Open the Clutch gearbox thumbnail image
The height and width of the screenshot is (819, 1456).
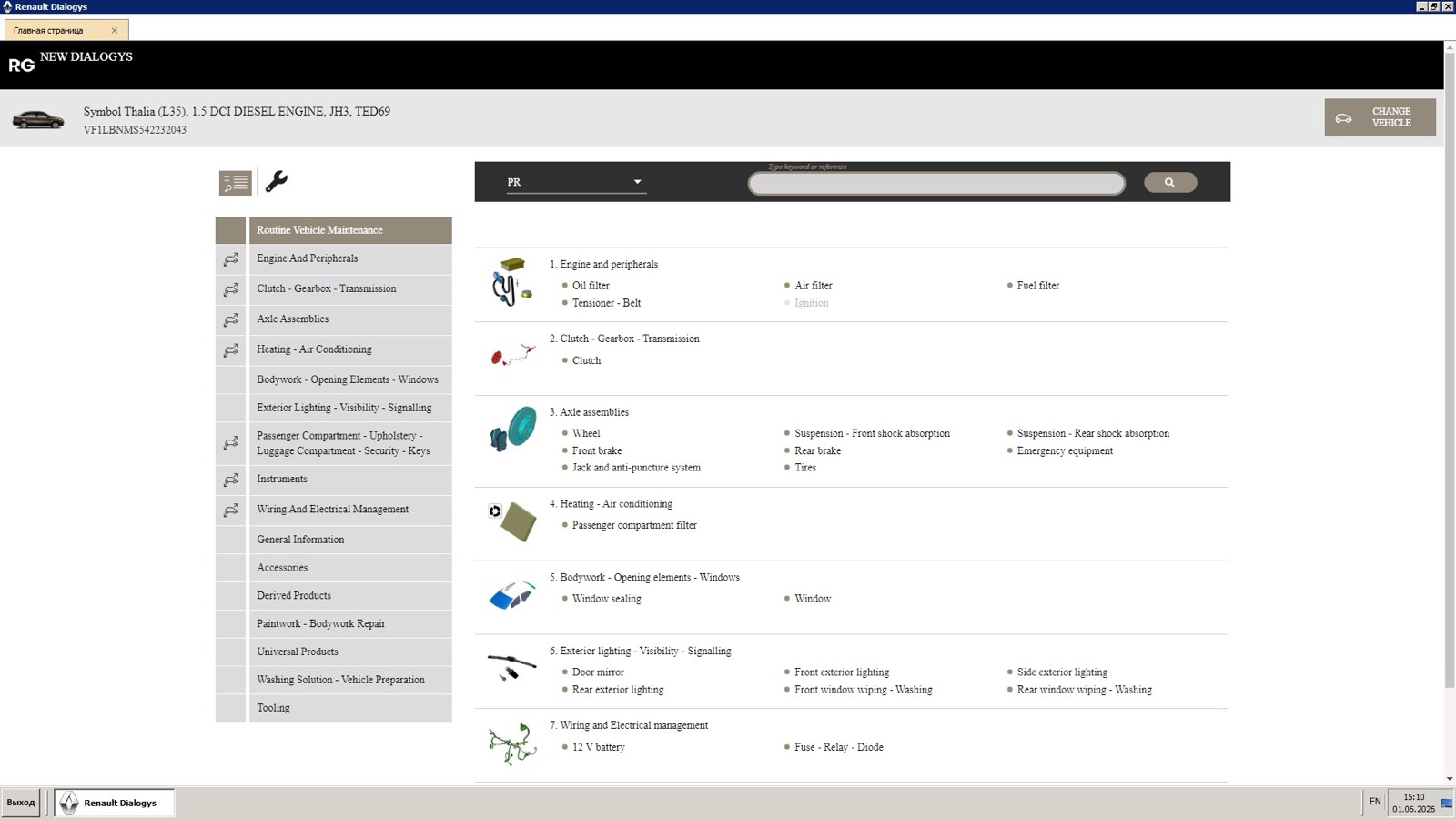(512, 354)
